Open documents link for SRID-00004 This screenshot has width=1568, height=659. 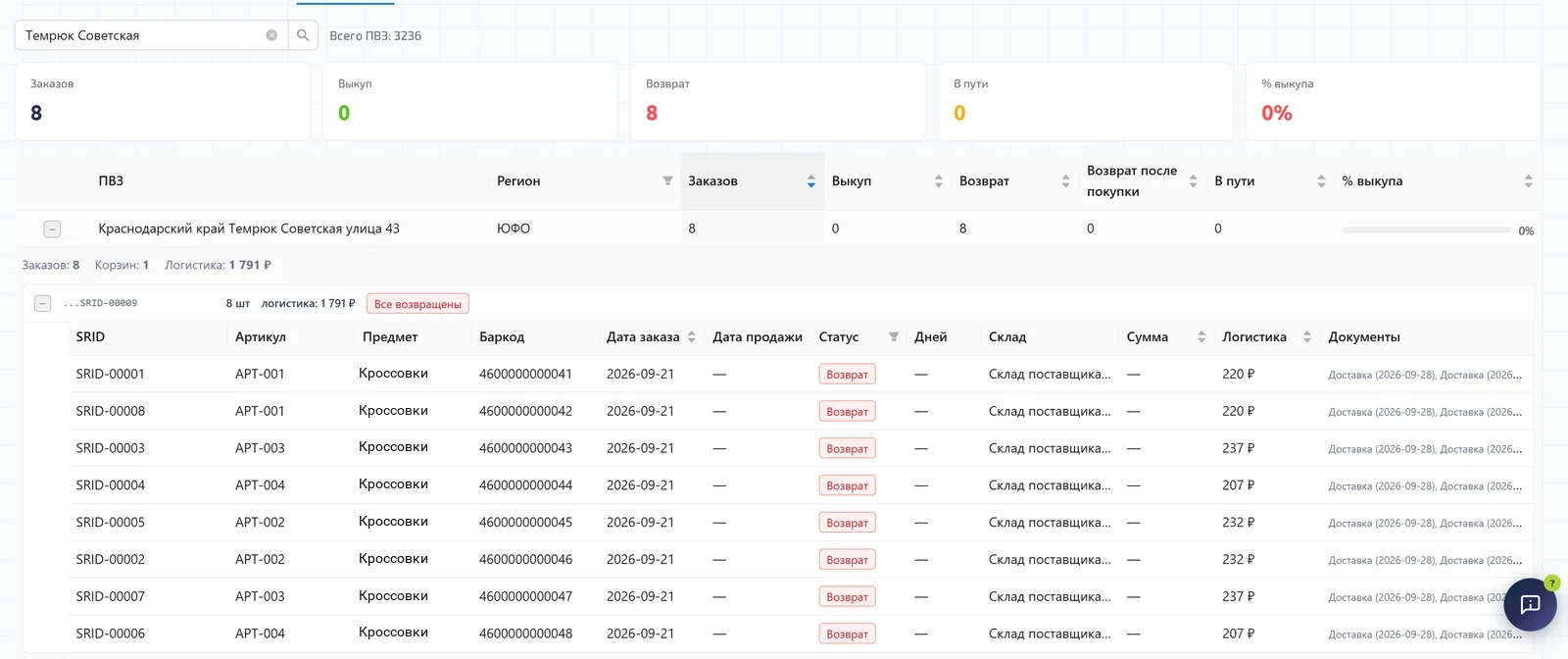[1425, 486]
